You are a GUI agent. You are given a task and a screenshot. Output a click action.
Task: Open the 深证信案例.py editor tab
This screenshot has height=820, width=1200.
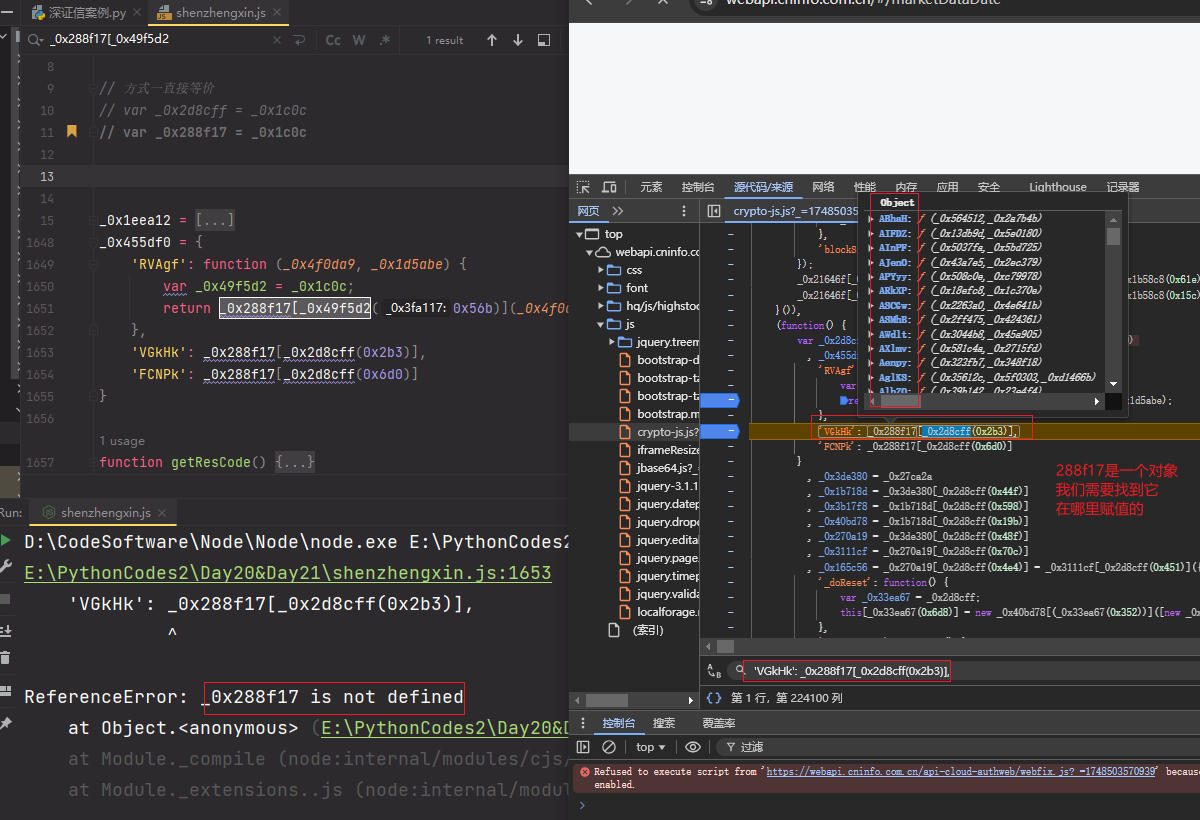click(87, 13)
